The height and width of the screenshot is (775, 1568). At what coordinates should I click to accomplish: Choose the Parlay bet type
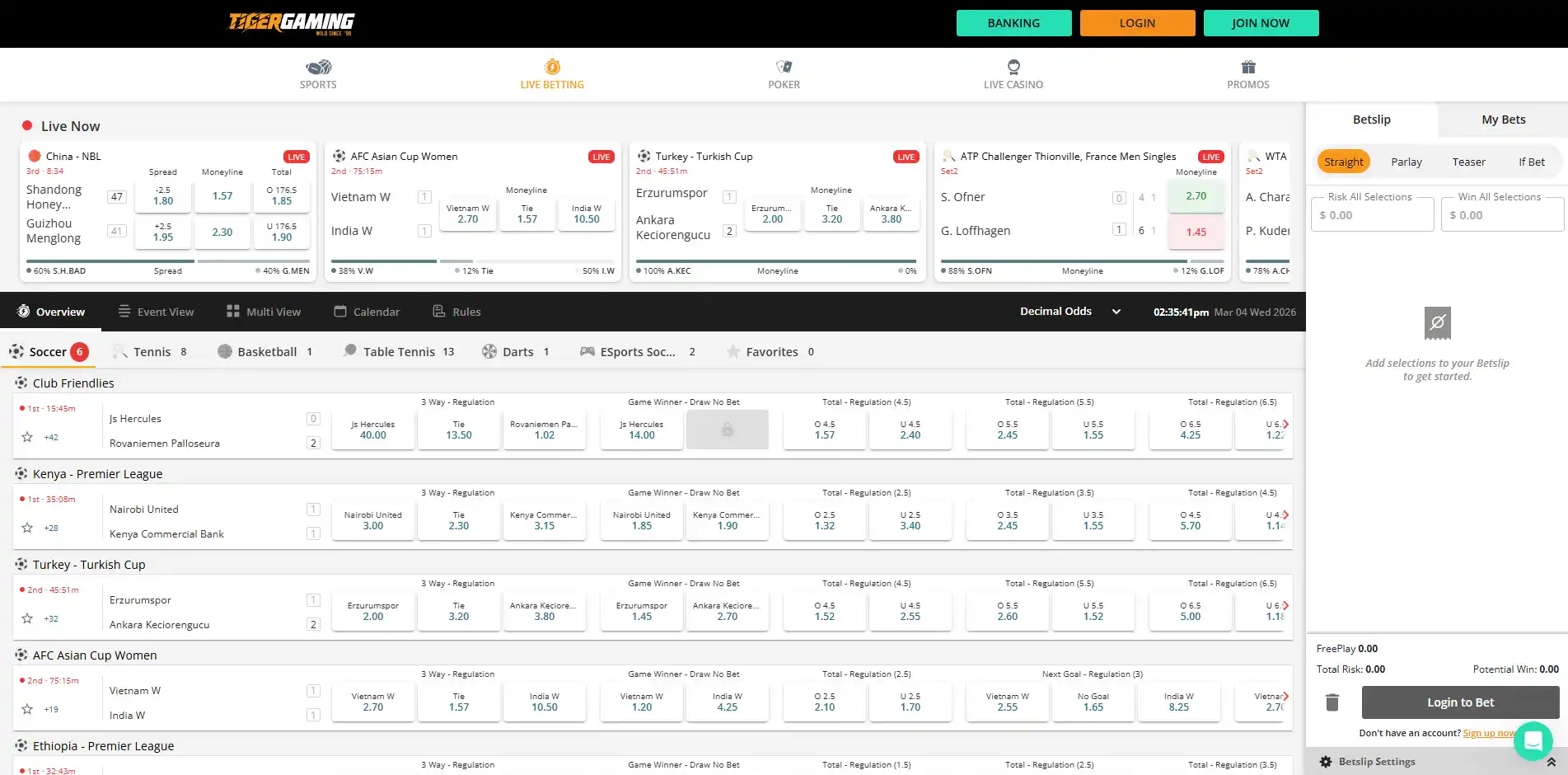coord(1407,162)
